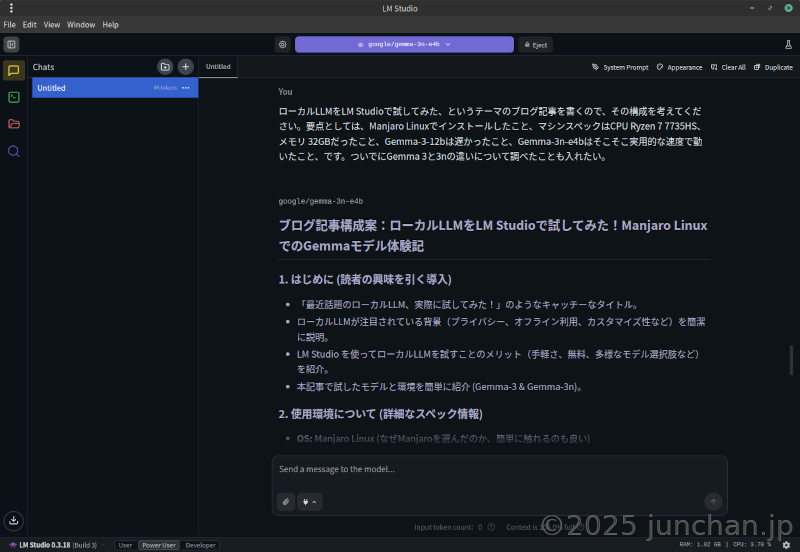The height and width of the screenshot is (552, 800).
Task: Switch to the Untitled chat tab
Action: (218, 67)
